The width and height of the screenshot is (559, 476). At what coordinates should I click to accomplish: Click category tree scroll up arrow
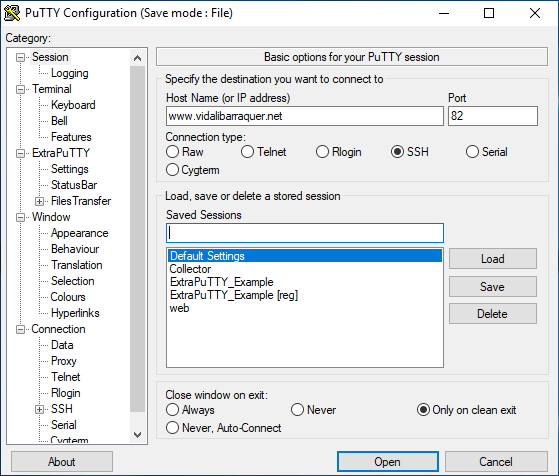coord(138,58)
